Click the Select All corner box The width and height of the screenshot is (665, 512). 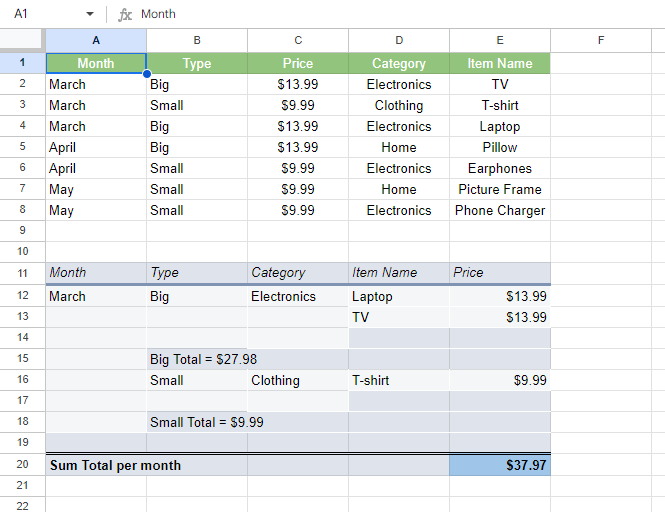point(22,40)
